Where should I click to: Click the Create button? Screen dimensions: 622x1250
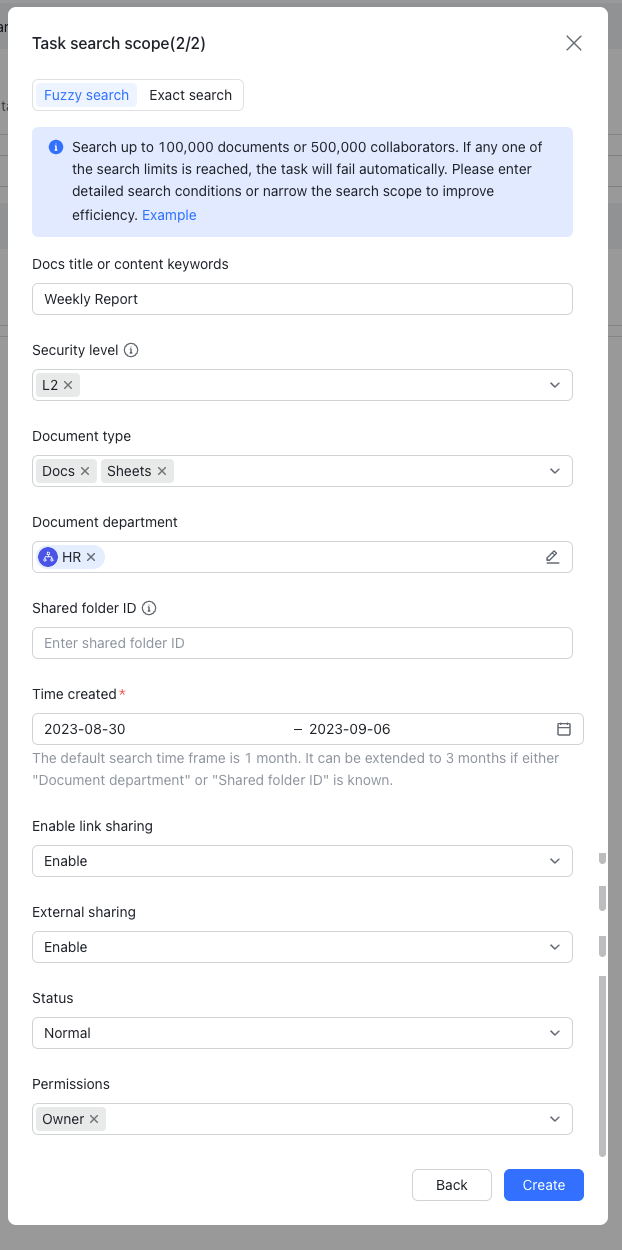[x=543, y=1185]
